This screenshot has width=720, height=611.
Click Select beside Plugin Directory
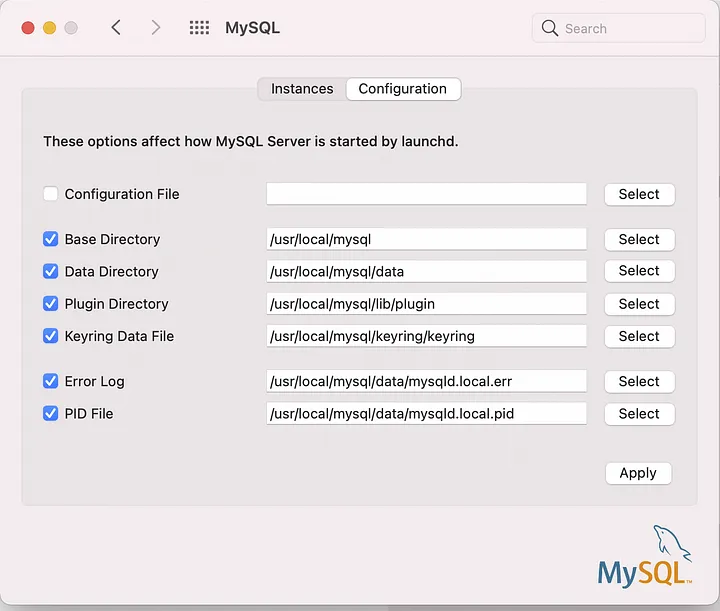pyautogui.click(x=640, y=304)
